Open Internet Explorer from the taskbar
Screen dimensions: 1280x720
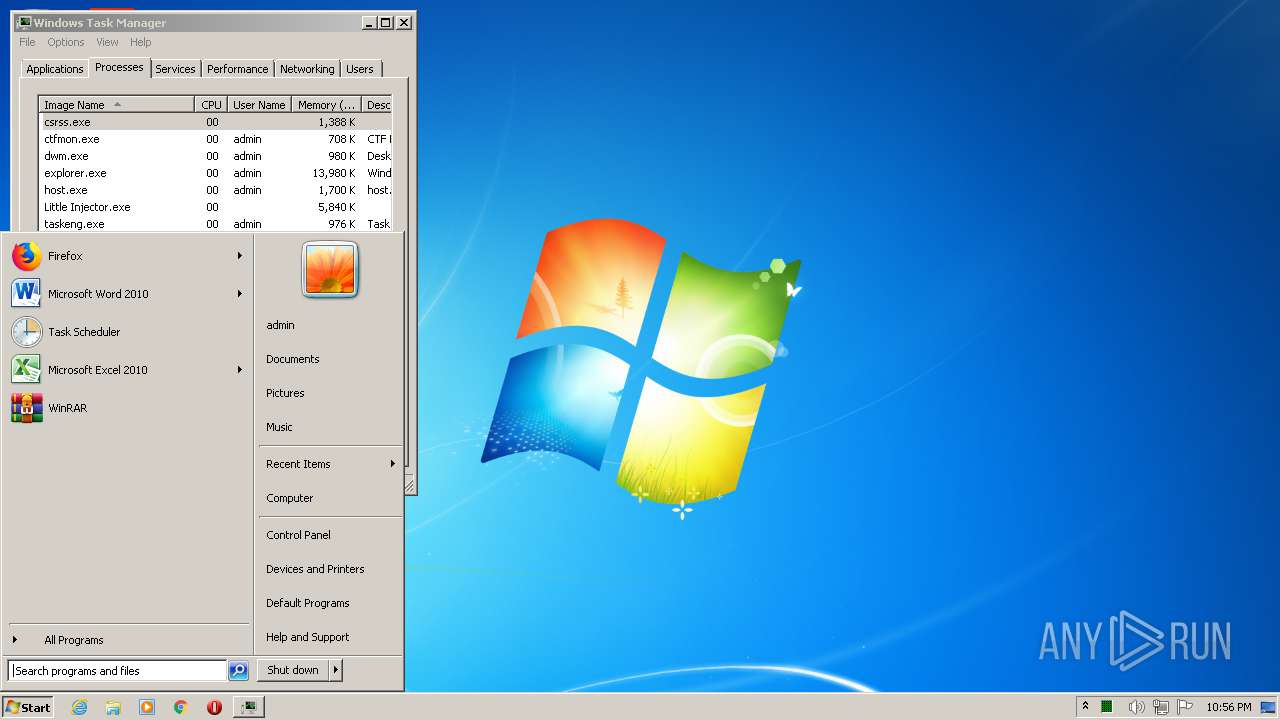pos(80,707)
